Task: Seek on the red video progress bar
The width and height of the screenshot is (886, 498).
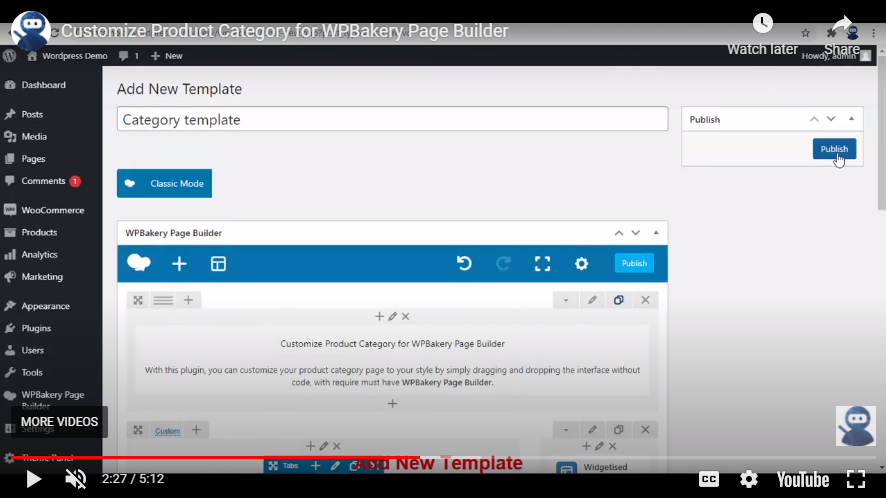Action: click(443, 457)
